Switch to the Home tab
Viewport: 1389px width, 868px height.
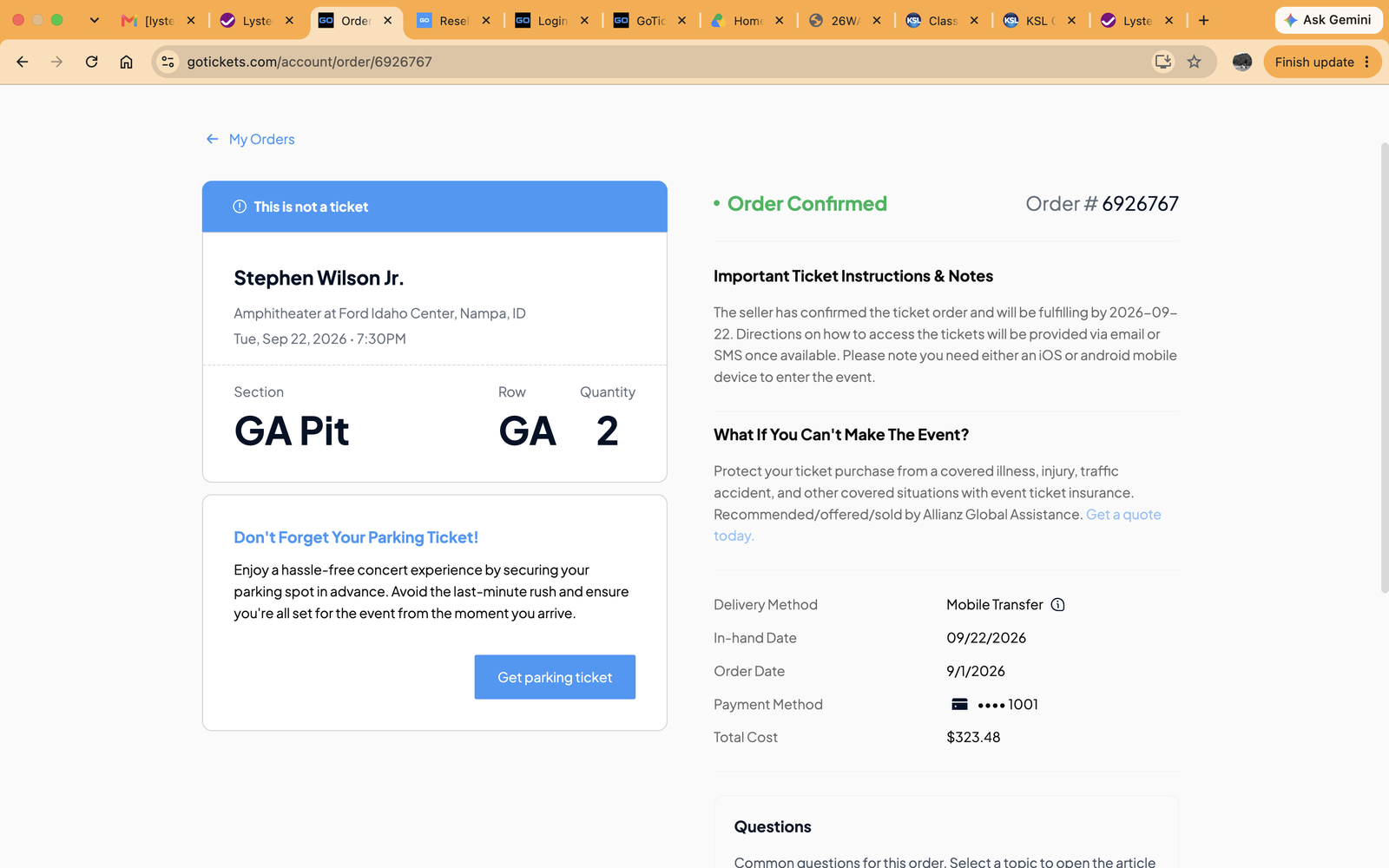[738, 21]
